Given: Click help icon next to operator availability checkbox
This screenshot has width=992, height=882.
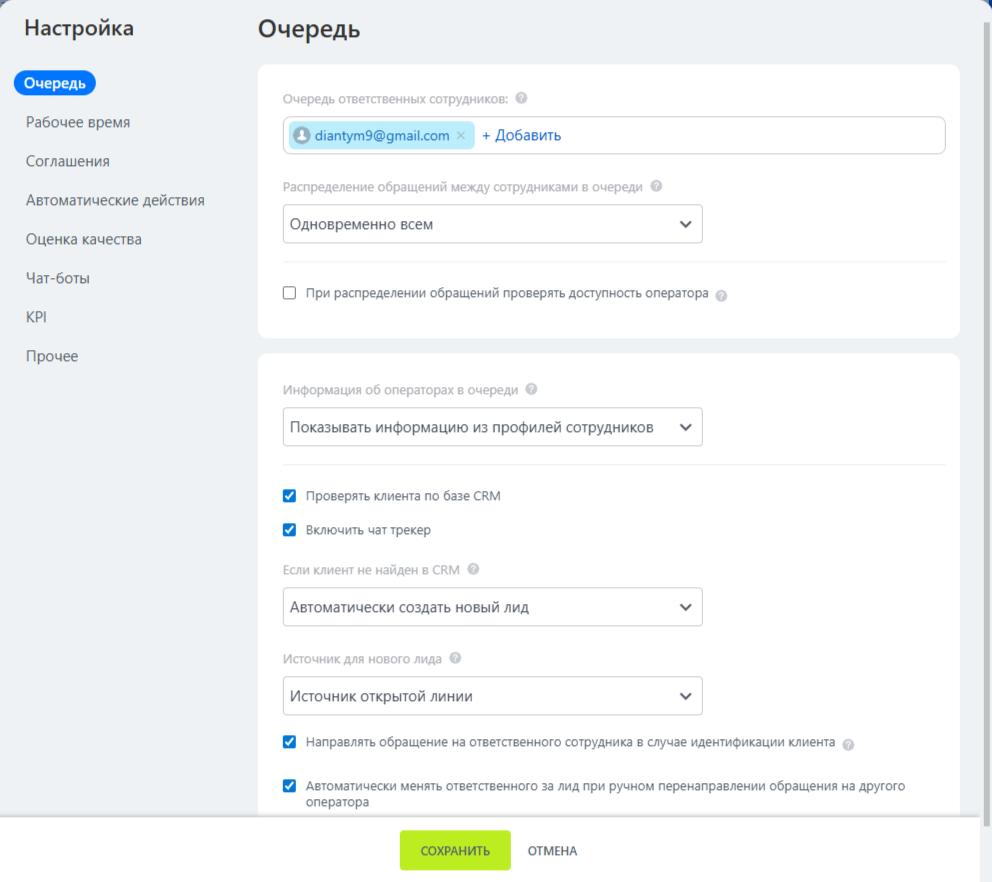Looking at the screenshot, I should tap(721, 295).
